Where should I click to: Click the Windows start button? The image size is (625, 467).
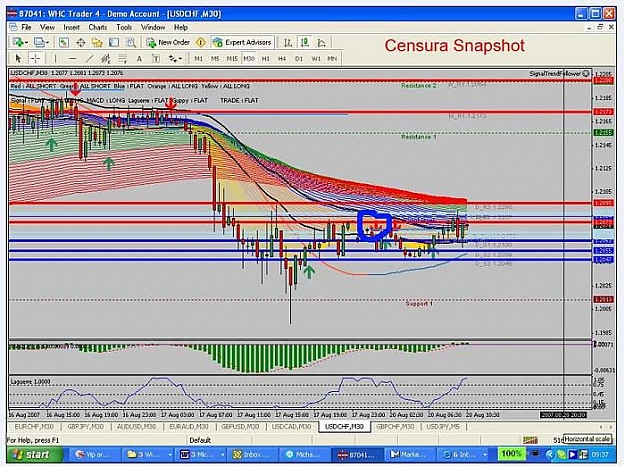pyautogui.click(x=34, y=454)
